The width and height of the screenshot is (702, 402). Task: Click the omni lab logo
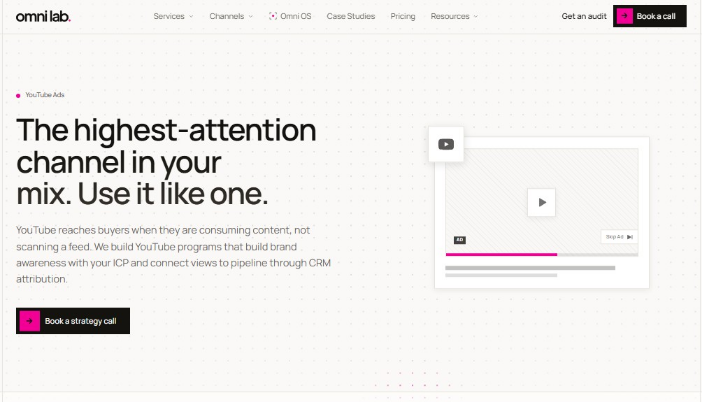pos(43,17)
